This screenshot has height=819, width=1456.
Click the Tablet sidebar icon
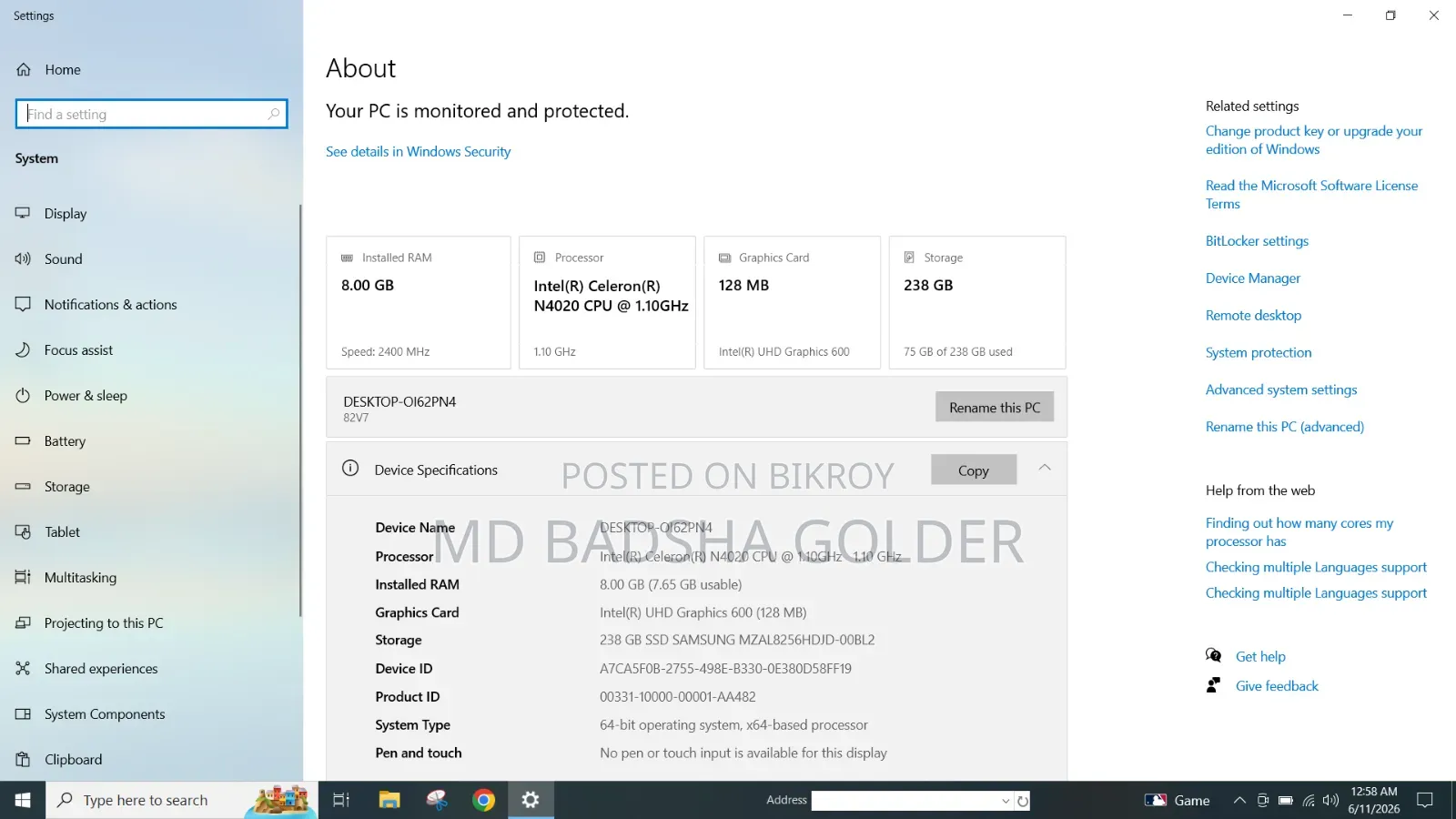tap(23, 532)
